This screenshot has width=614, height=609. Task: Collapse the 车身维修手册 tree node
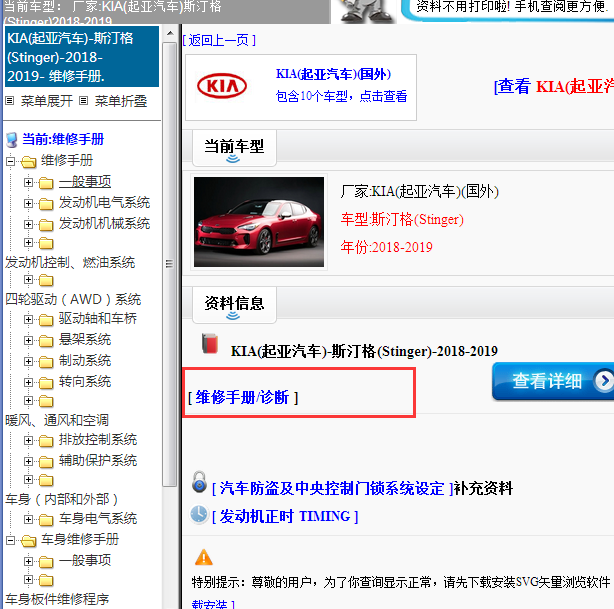pos(11,541)
